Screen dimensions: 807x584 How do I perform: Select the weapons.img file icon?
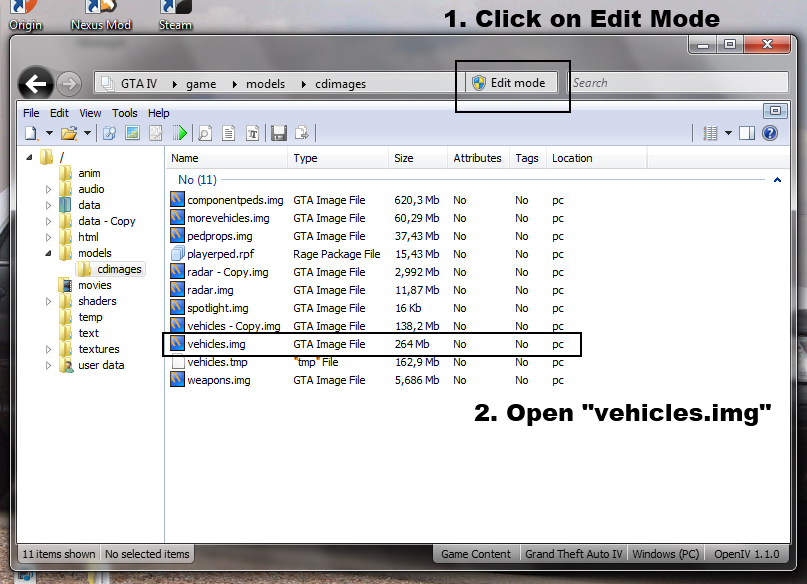point(177,379)
